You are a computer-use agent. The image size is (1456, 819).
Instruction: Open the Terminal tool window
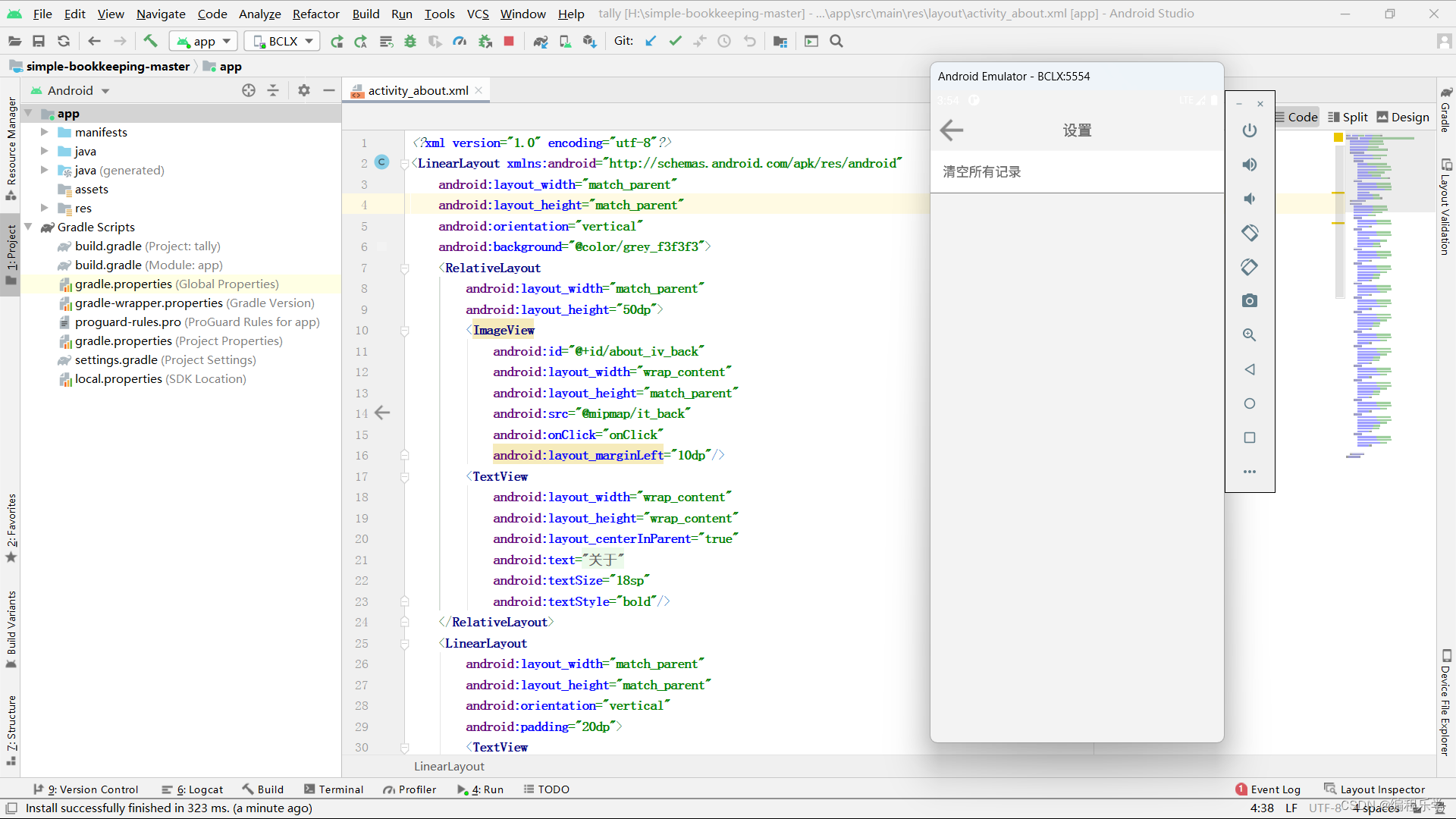tap(334, 789)
